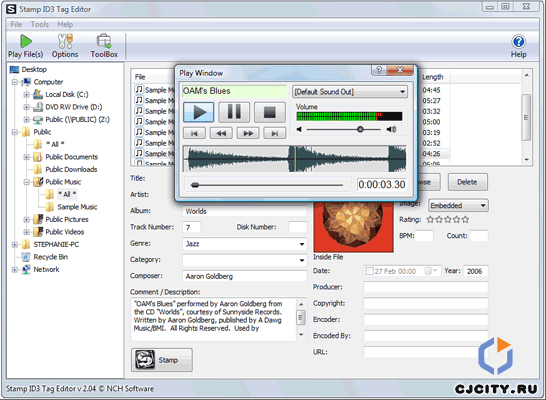Click the Copyright input field
This screenshot has width=546, height=400.
tap(426, 303)
